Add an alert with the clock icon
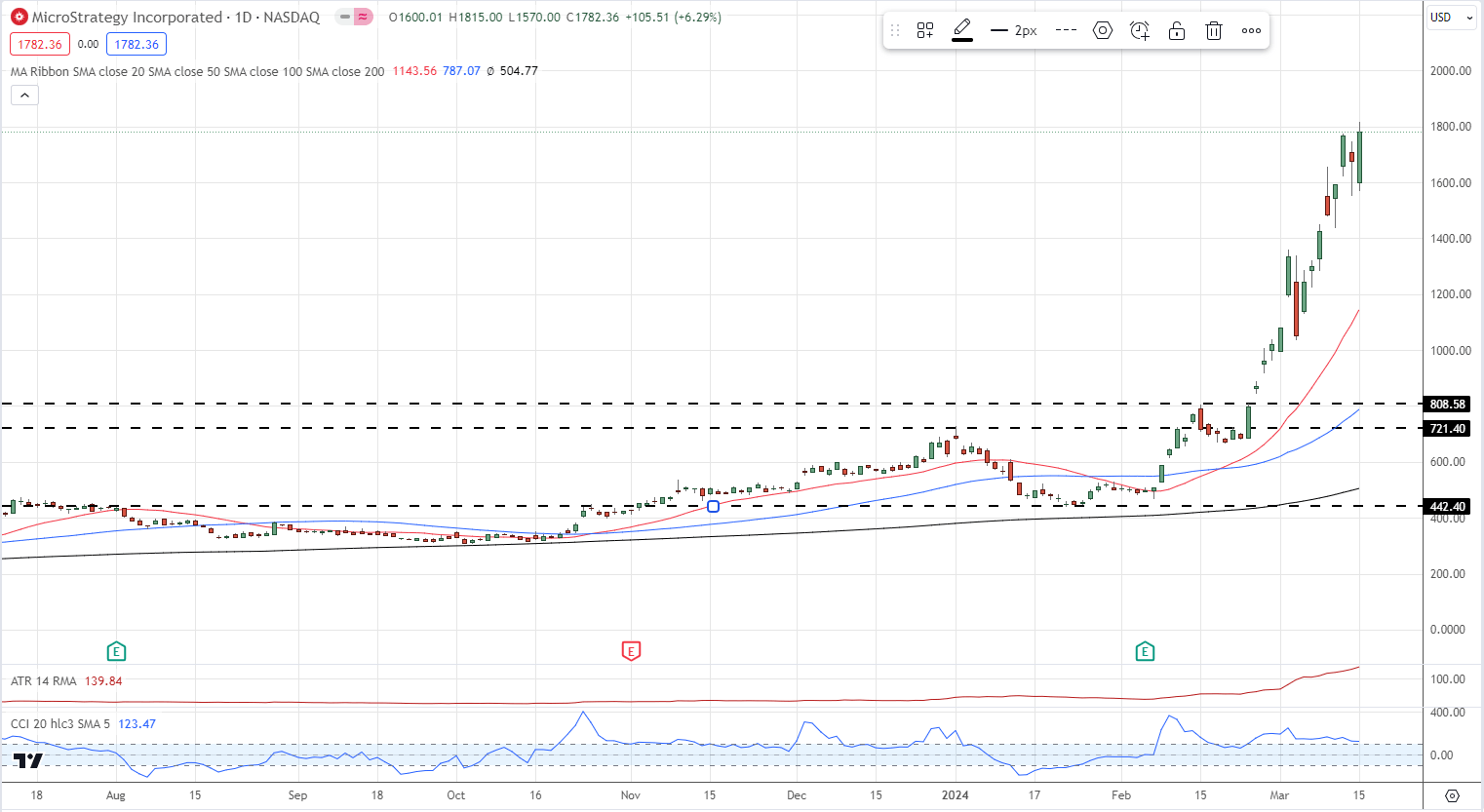 coord(1140,30)
